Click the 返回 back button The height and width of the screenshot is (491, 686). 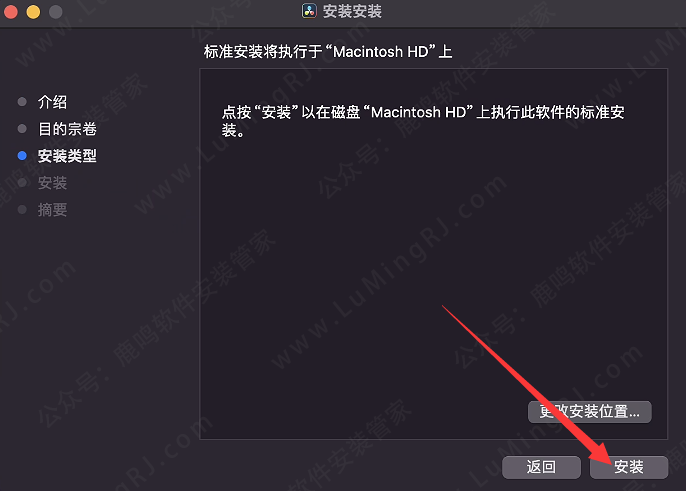(541, 467)
